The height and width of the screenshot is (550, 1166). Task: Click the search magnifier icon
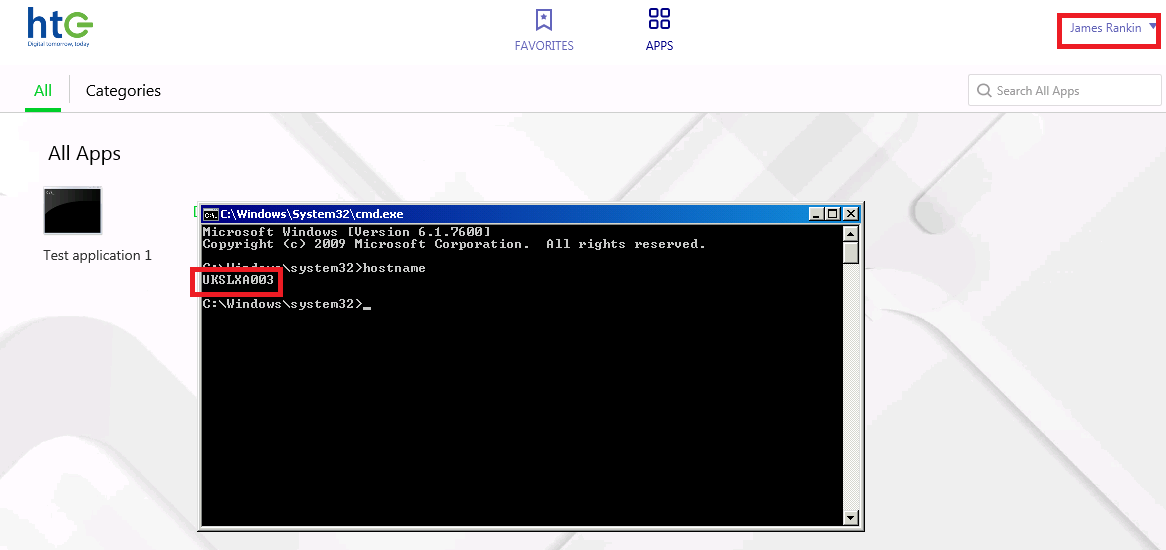pos(984,91)
